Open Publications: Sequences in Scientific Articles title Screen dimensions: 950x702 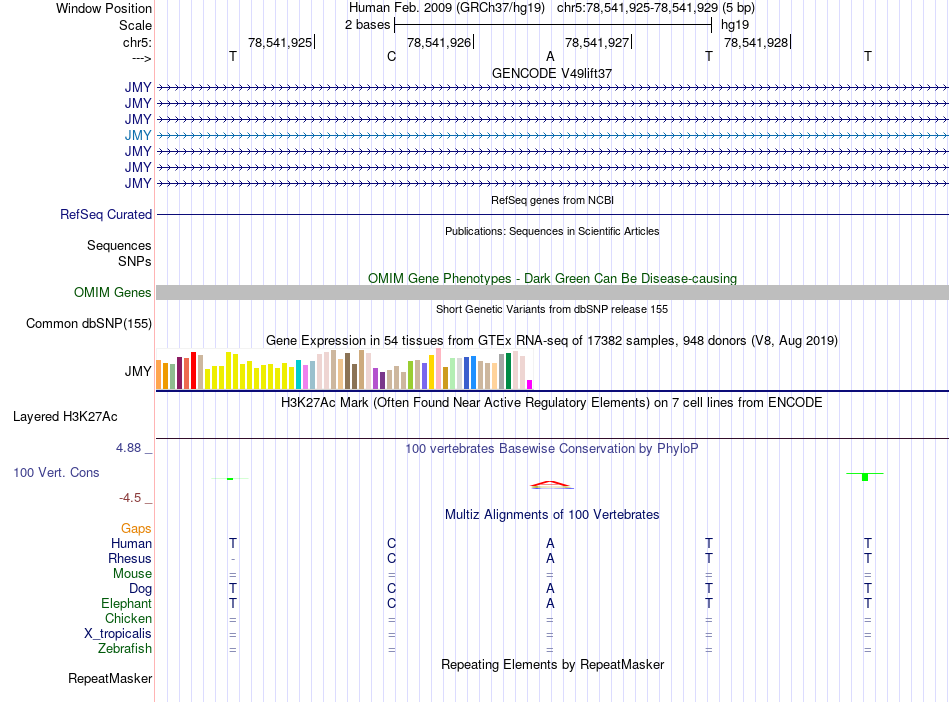pos(552,231)
